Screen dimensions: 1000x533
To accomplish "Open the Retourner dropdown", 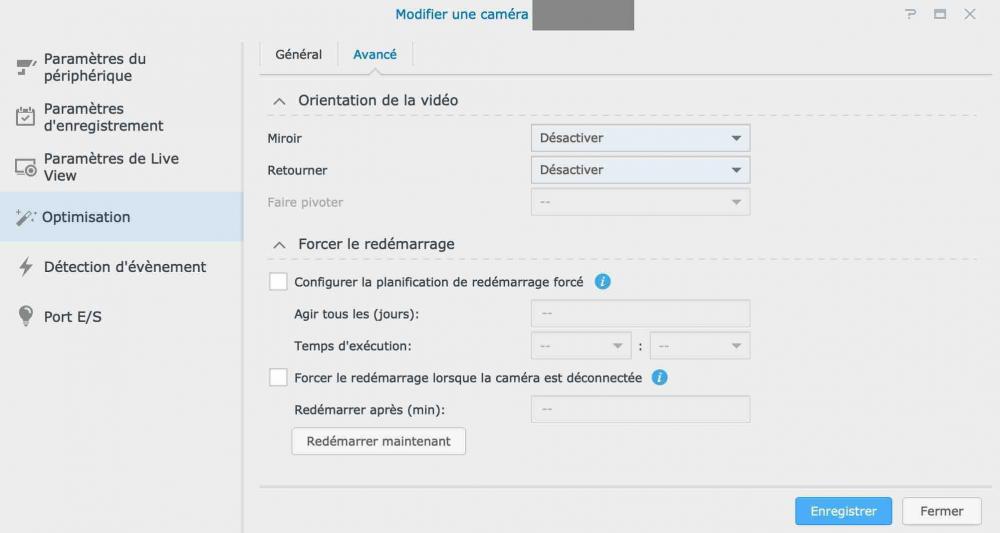I will [x=640, y=170].
